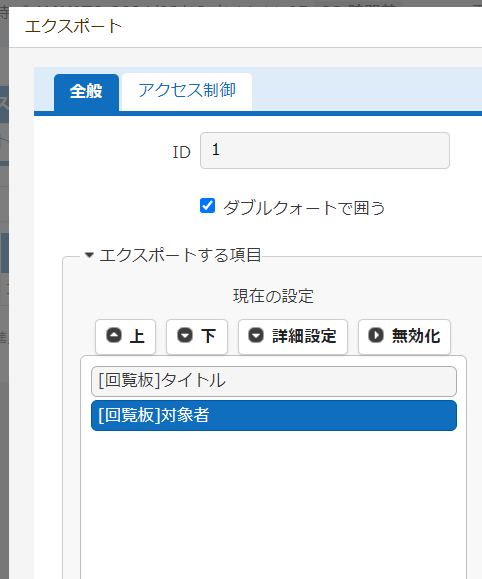Screen dimensions: 482x579
Task: Click the down arrow icon on 下
Action: click(185, 336)
